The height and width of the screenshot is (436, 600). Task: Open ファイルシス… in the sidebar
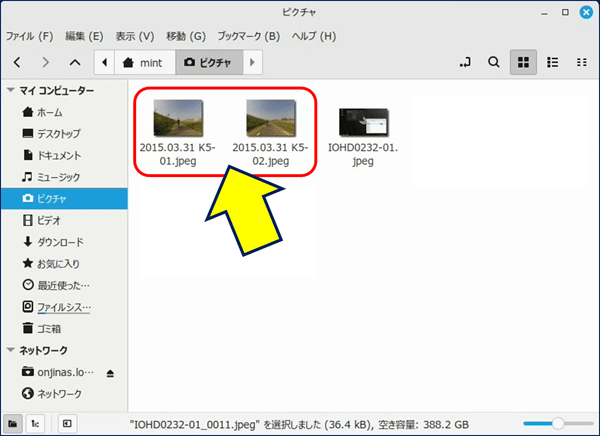click(x=64, y=307)
